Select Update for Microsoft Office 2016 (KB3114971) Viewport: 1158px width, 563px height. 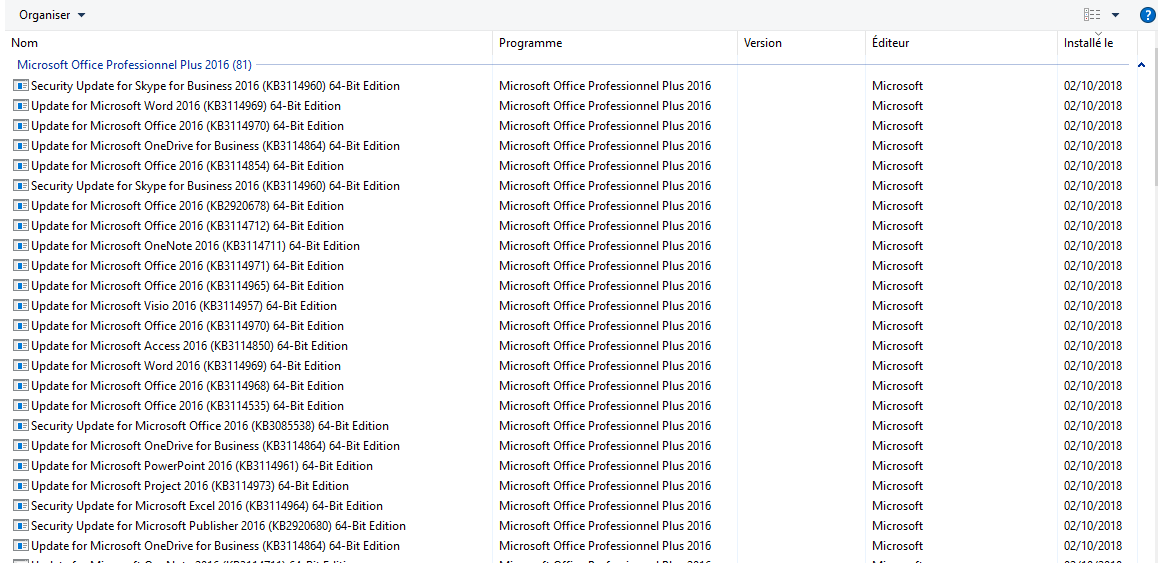188,265
